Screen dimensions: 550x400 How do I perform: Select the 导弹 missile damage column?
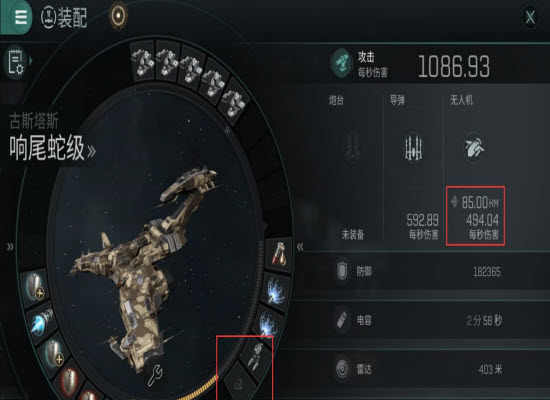pos(414,167)
